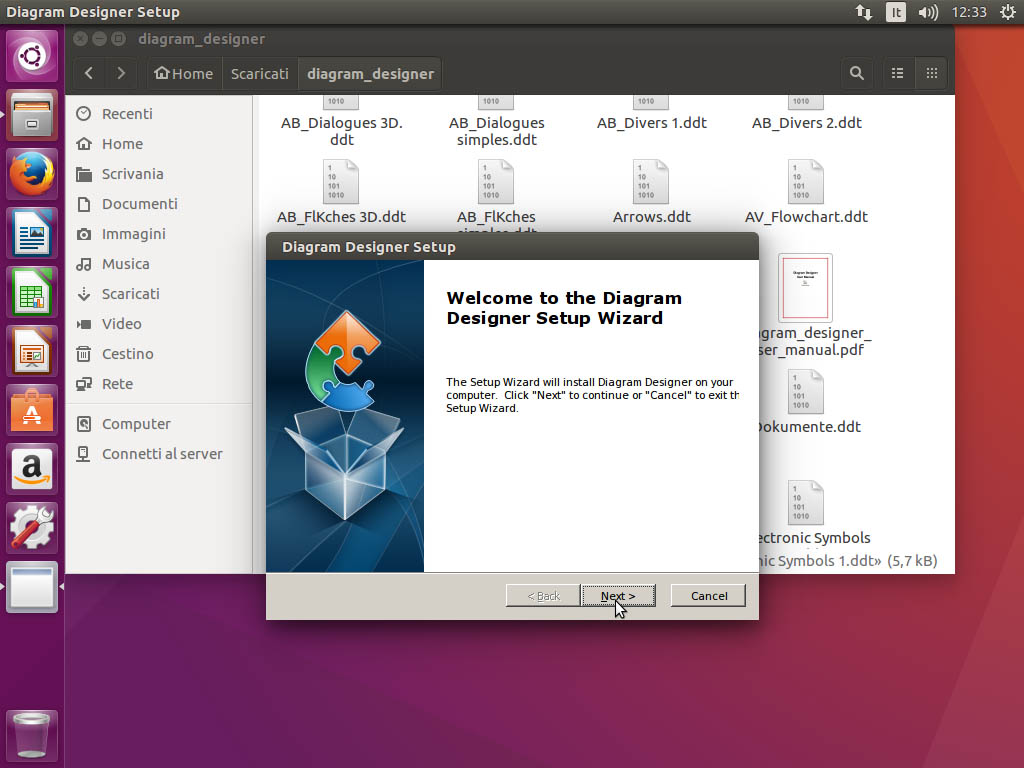This screenshot has height=768, width=1024.
Task: Open the keyboard layout indicator menu
Action: click(x=896, y=12)
